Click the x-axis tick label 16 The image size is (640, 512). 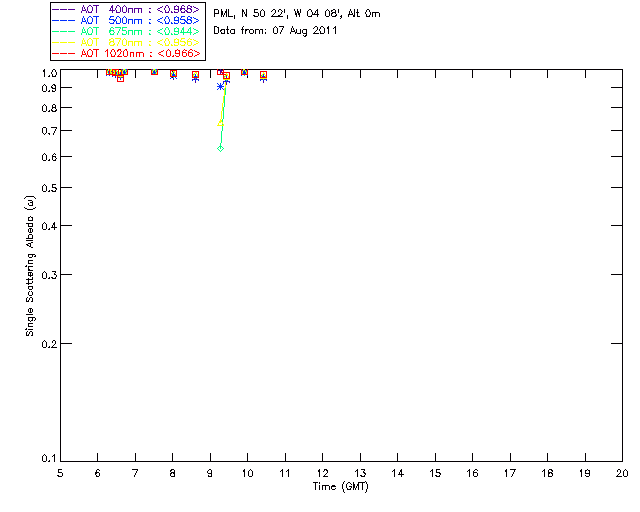tap(473, 473)
